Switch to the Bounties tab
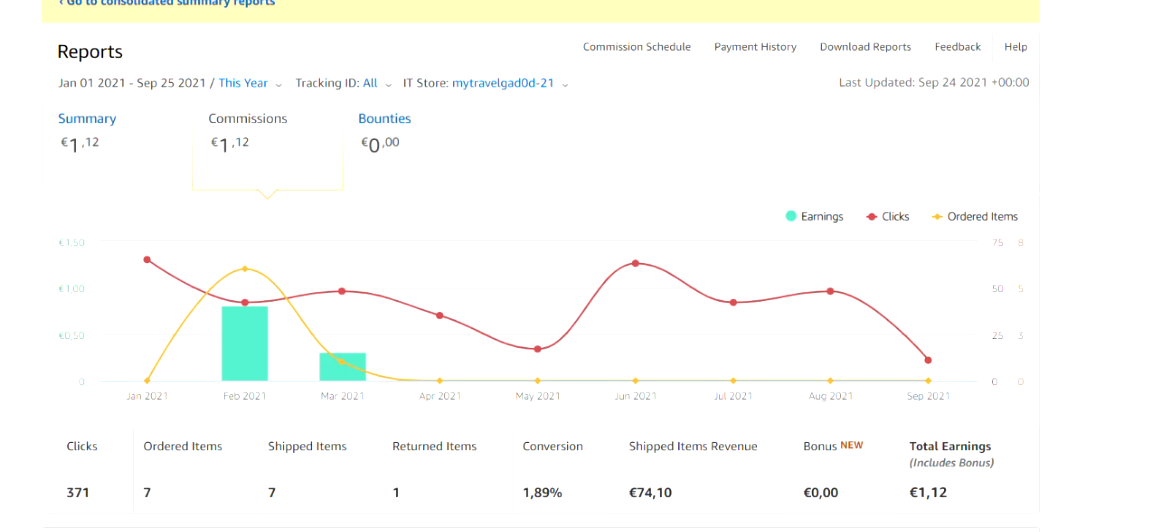This screenshot has width=1175, height=532. pos(384,118)
